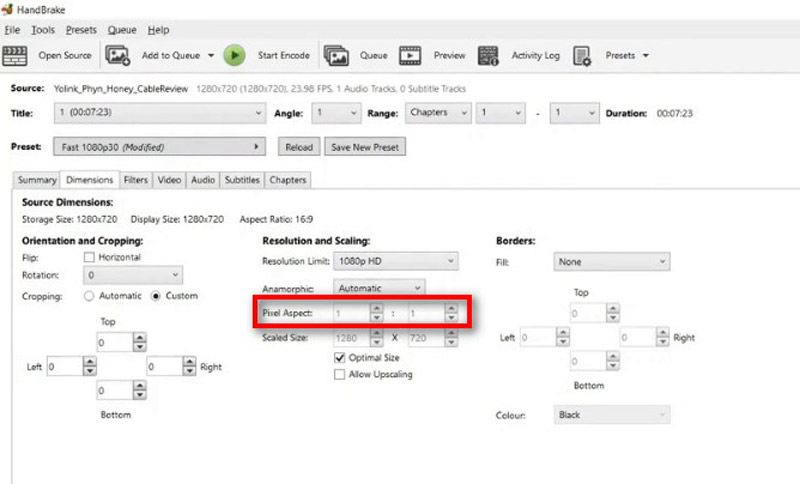This screenshot has height=484, width=800.
Task: Switch to the Video tab
Action: 169,180
